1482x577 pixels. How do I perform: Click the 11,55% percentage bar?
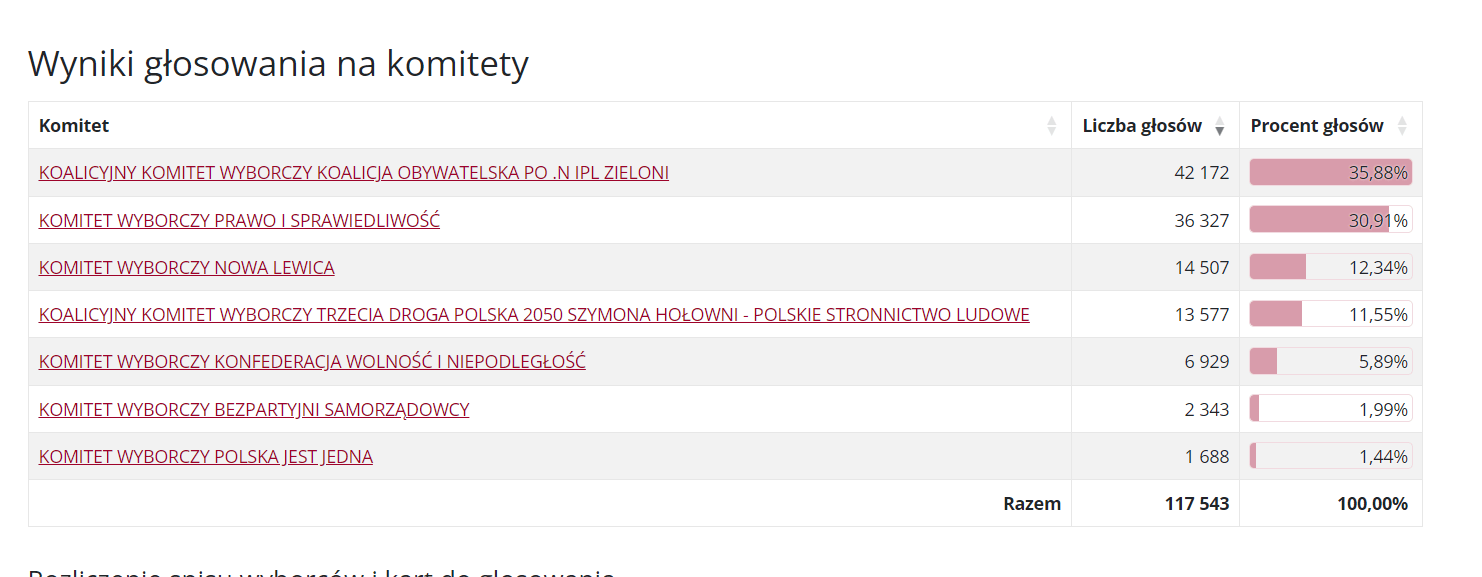[x=1330, y=315]
